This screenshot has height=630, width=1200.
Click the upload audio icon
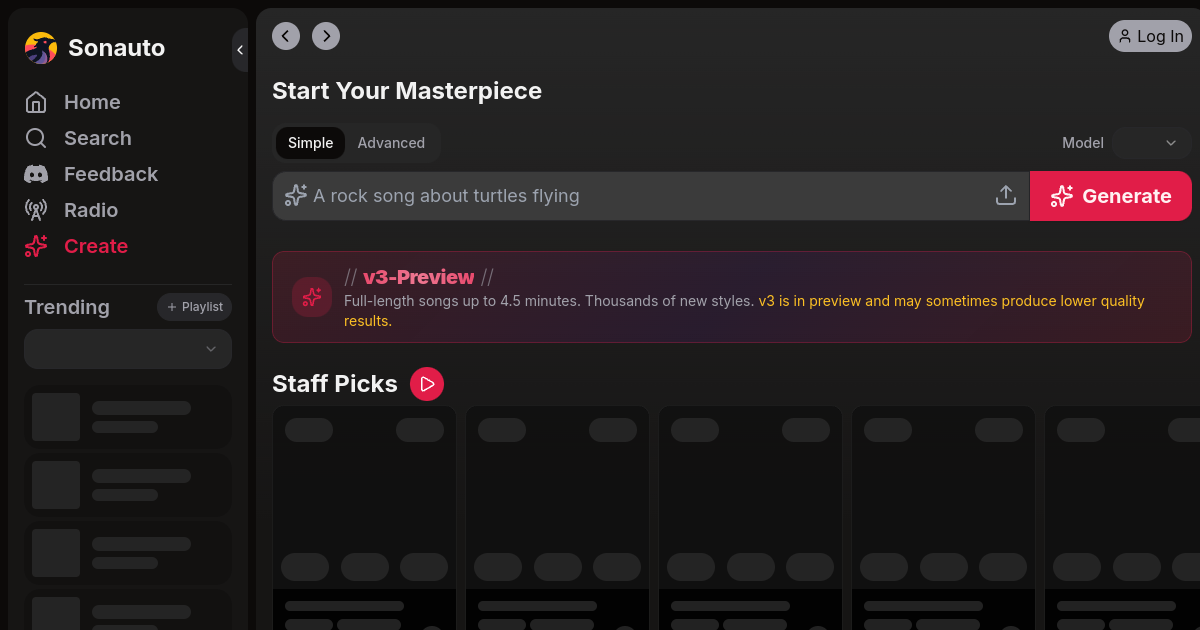point(1006,196)
